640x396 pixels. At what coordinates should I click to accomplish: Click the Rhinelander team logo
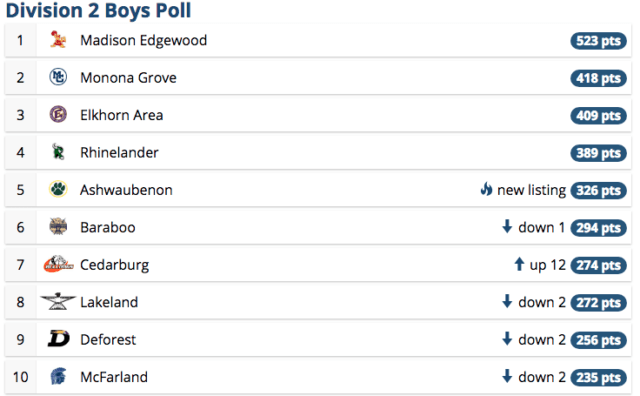tap(58, 152)
